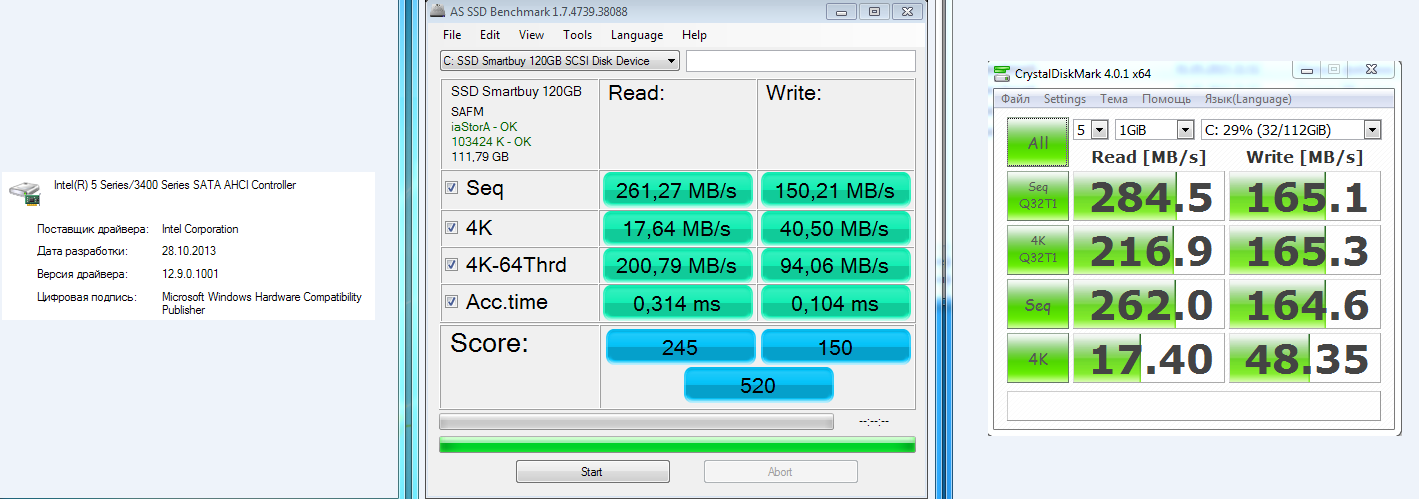Click CrystalDiskMark write value 48.35

(x=1304, y=359)
